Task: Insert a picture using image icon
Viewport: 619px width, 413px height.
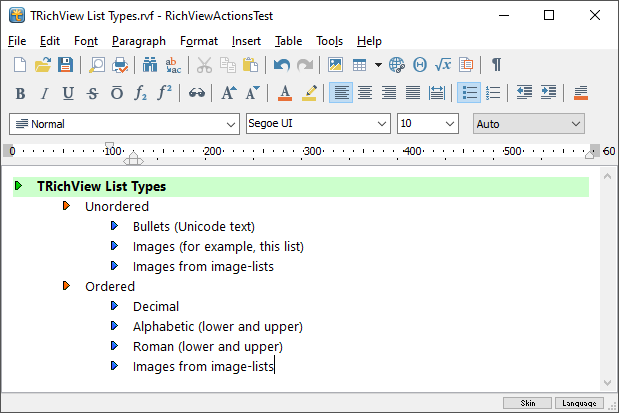Action: point(336,65)
